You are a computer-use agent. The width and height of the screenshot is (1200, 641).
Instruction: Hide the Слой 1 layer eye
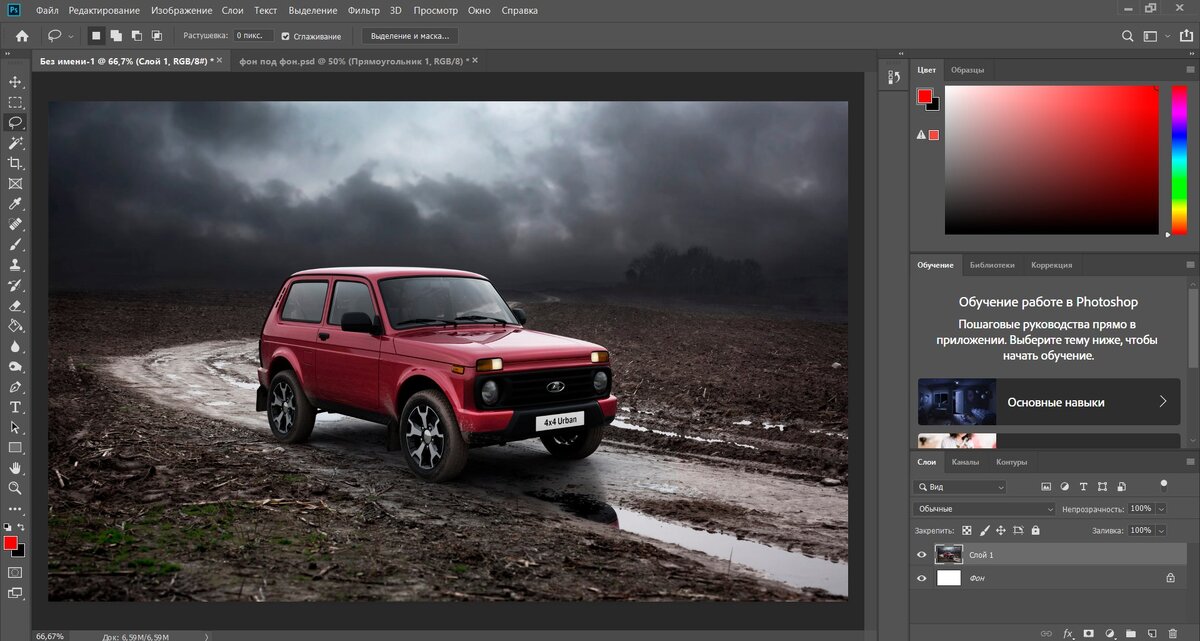pos(922,554)
